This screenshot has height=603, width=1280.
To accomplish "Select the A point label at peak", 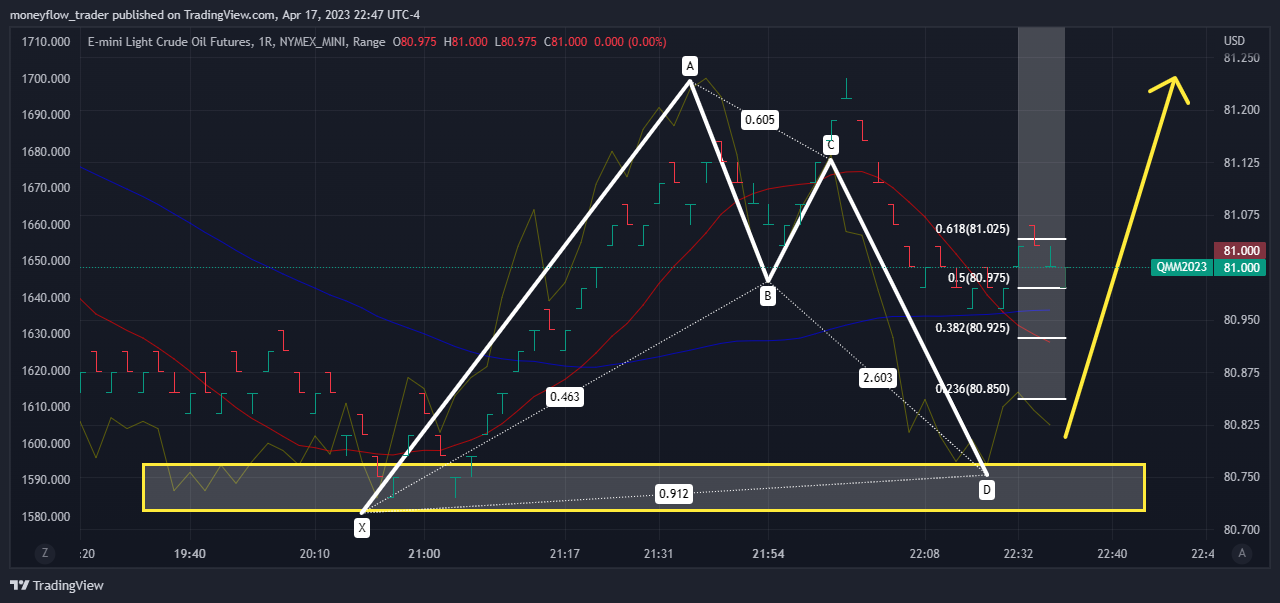I will 689,66.
